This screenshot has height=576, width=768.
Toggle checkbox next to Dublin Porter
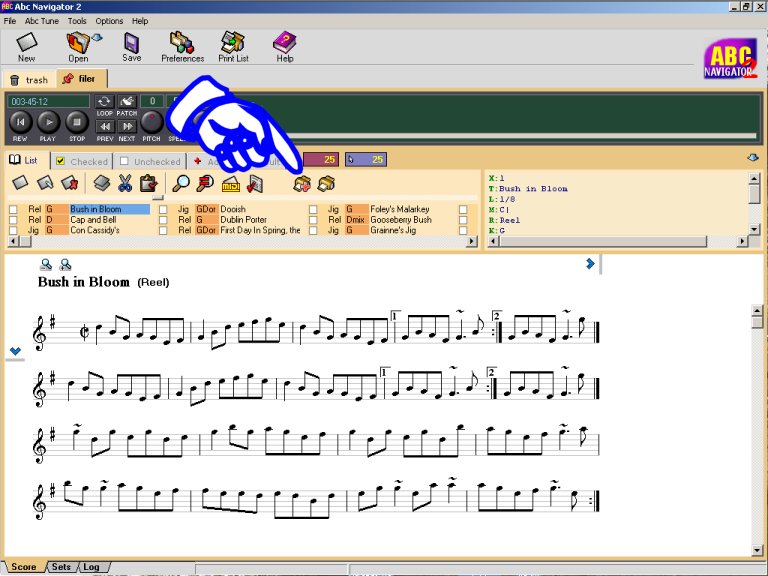pos(163,220)
